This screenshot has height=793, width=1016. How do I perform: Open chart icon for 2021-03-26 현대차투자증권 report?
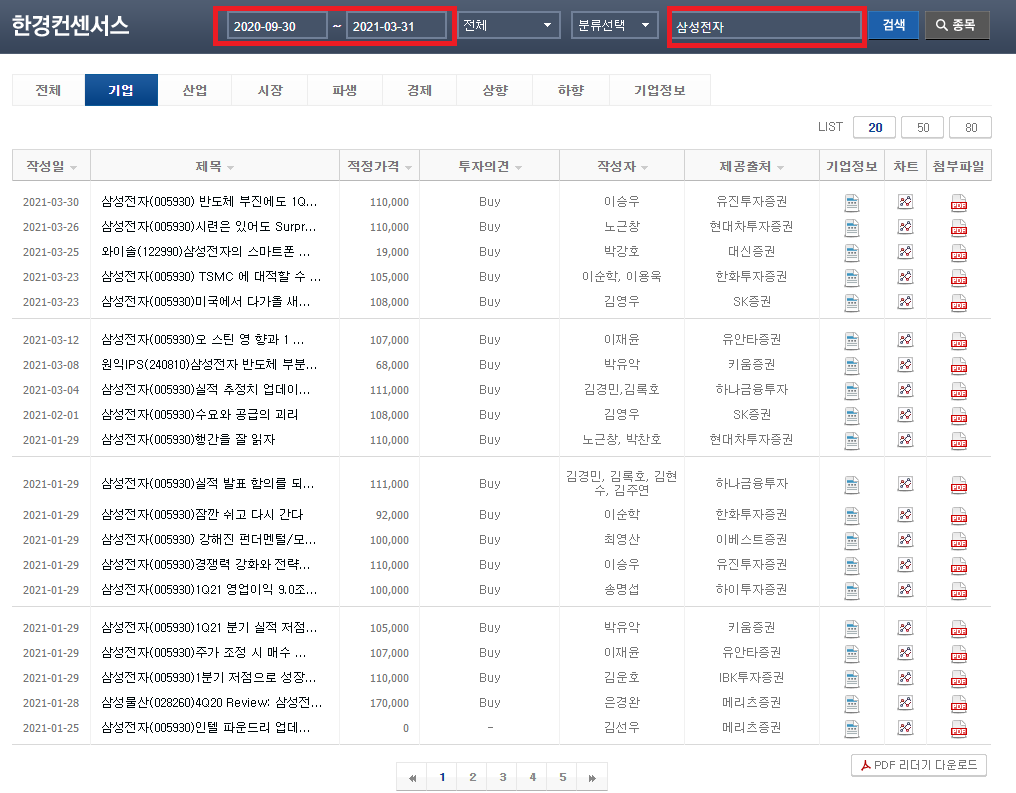[x=905, y=227]
